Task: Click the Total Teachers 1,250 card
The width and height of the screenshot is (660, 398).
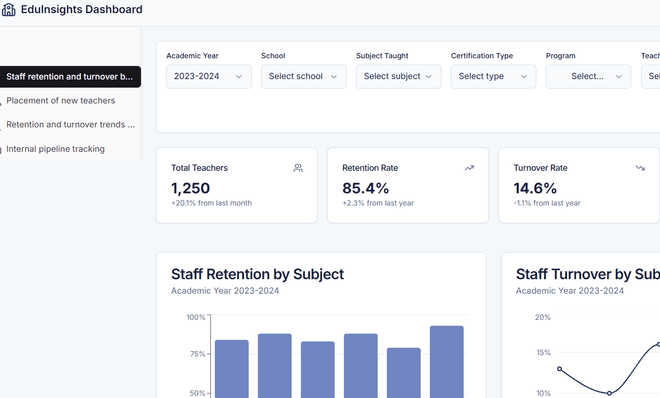Action: point(237,185)
